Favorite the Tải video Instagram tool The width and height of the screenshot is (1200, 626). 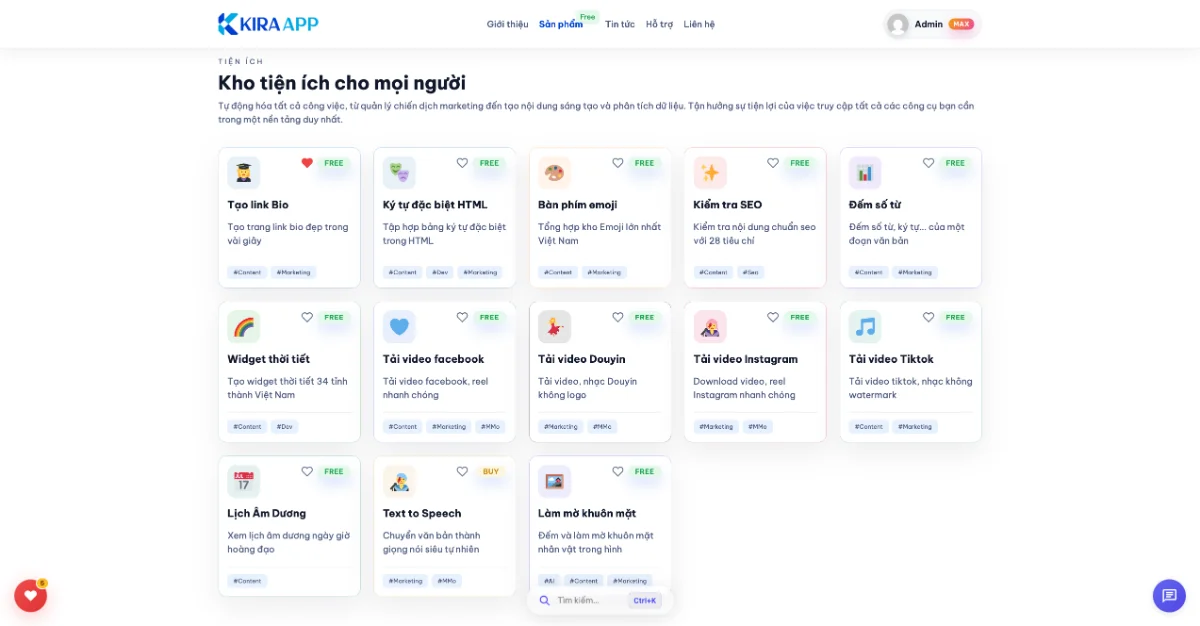[x=772, y=317]
